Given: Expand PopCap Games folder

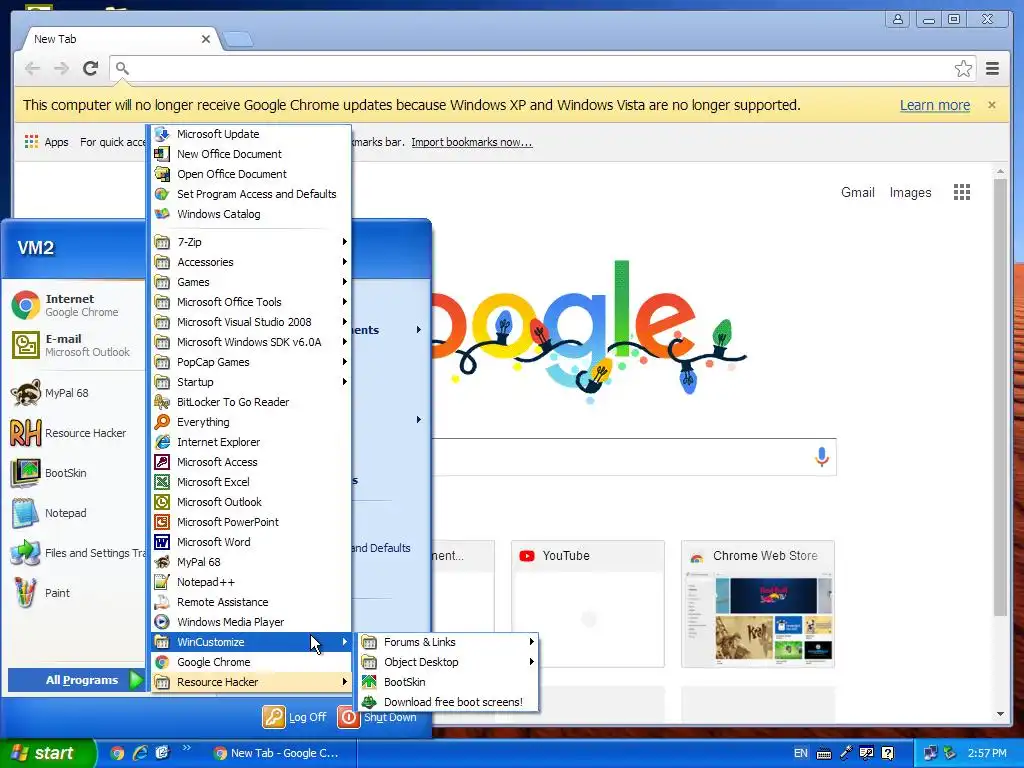Looking at the screenshot, I should pyautogui.click(x=251, y=362).
